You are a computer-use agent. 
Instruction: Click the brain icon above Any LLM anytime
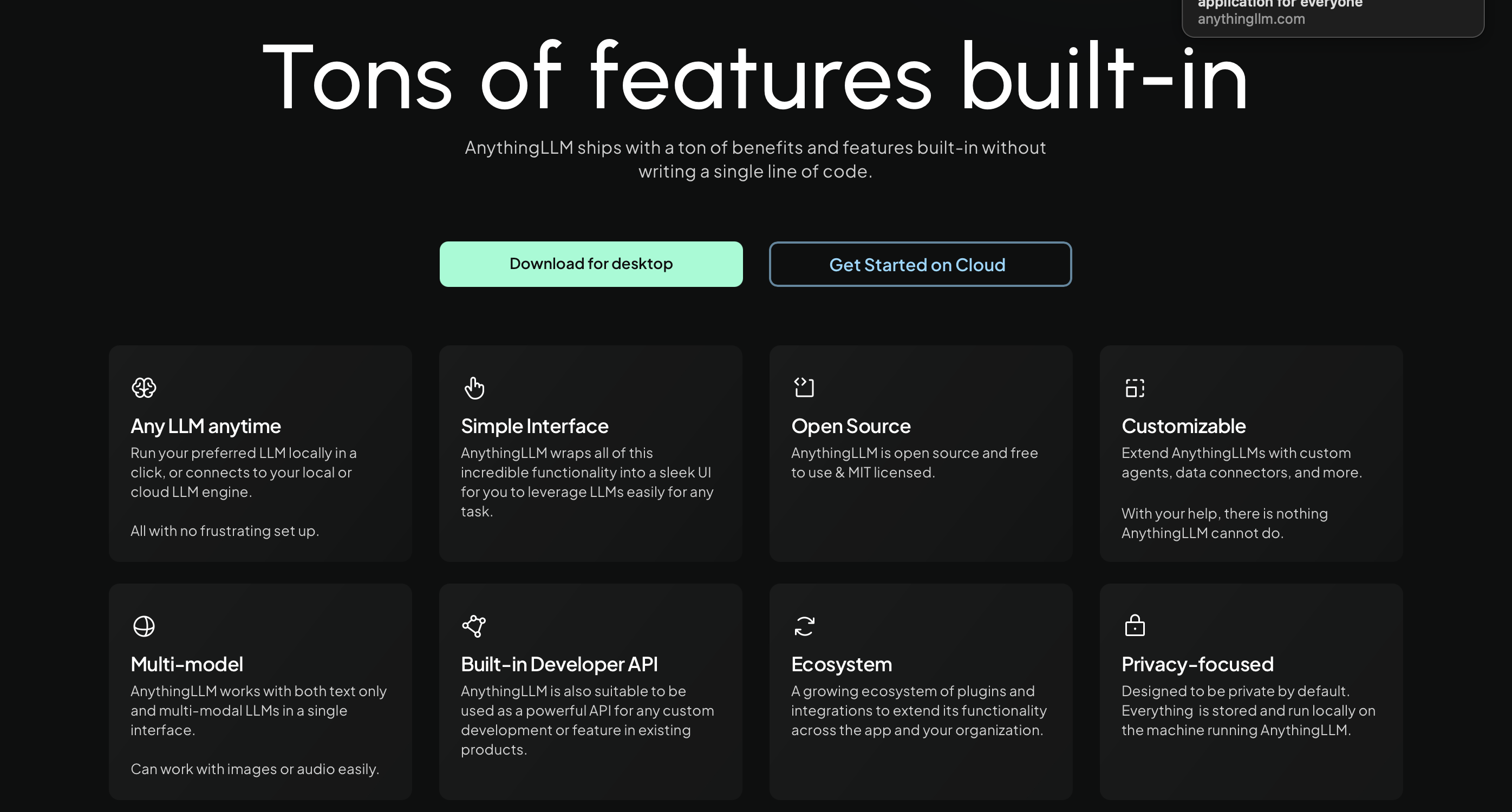(x=144, y=388)
